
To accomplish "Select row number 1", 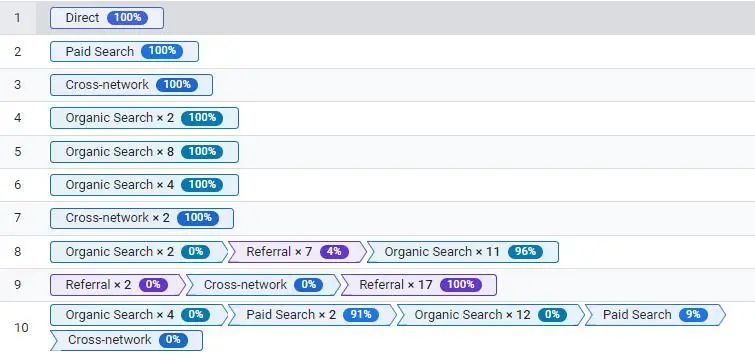I will [x=18, y=18].
